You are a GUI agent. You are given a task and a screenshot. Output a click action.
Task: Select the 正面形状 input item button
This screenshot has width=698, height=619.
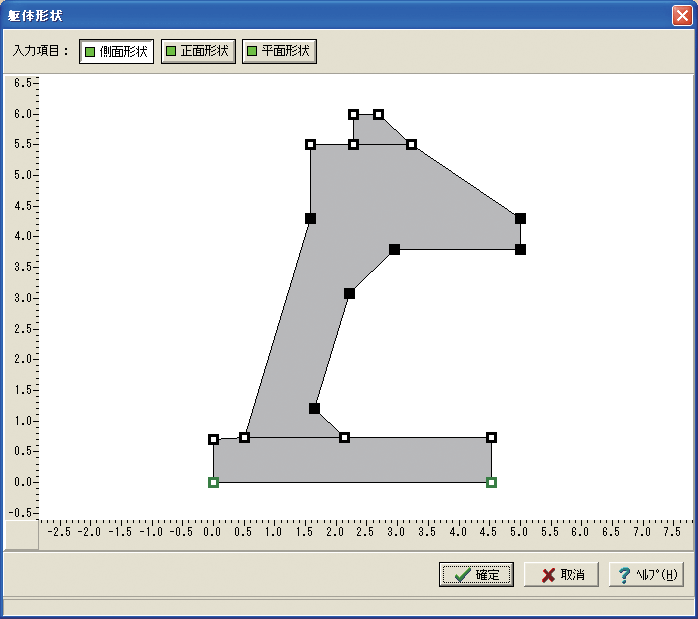198,52
